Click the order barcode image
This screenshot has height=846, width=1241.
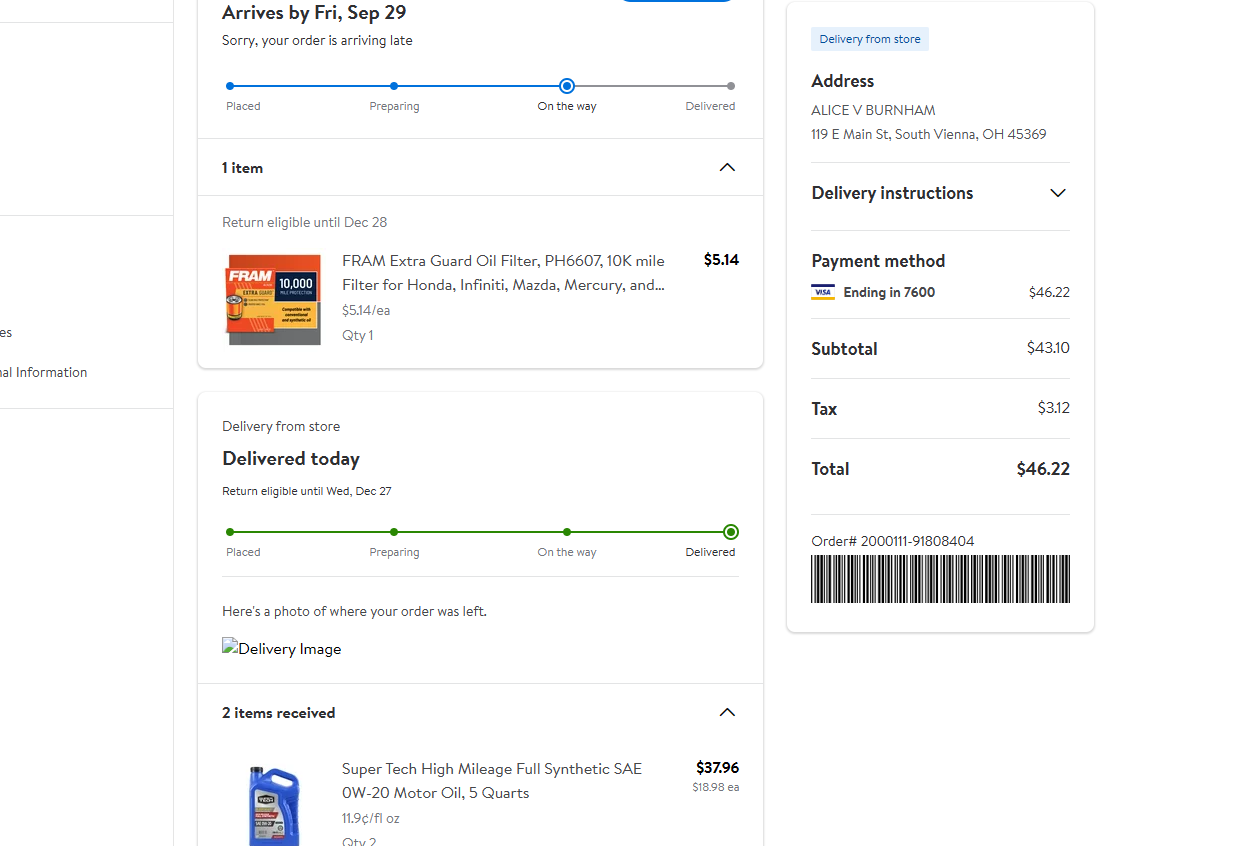coord(940,579)
